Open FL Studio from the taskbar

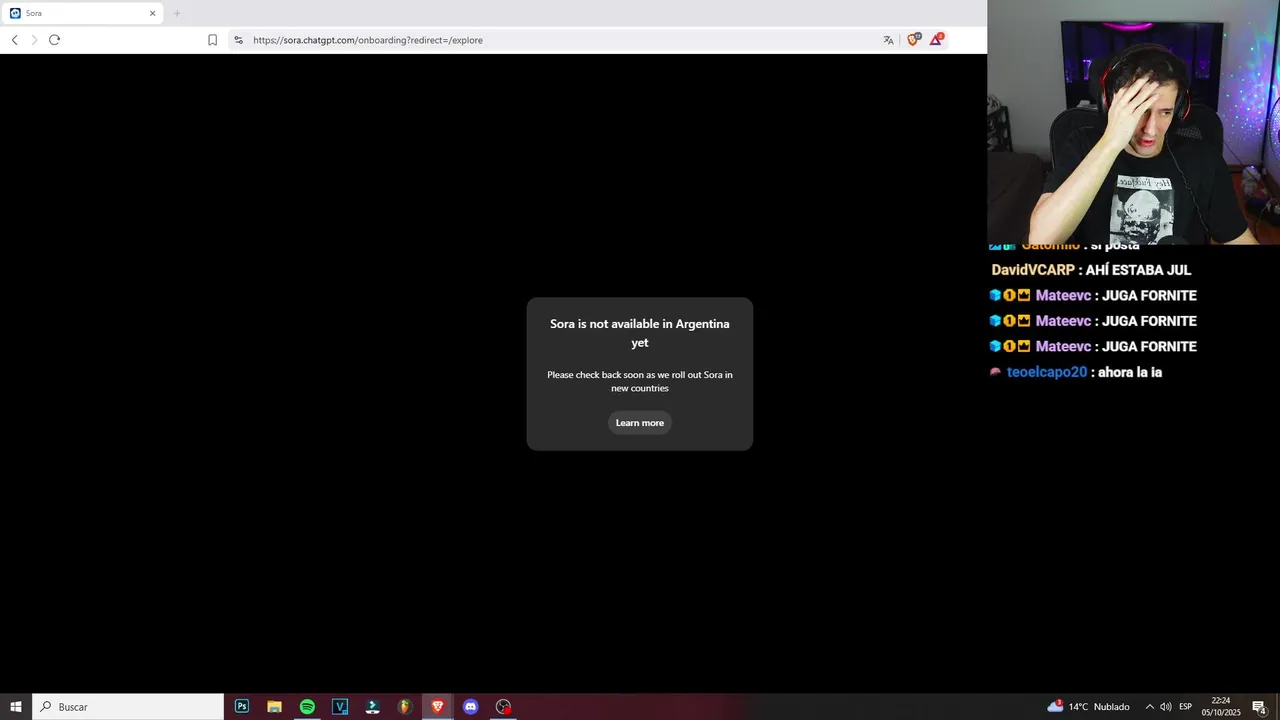point(405,707)
